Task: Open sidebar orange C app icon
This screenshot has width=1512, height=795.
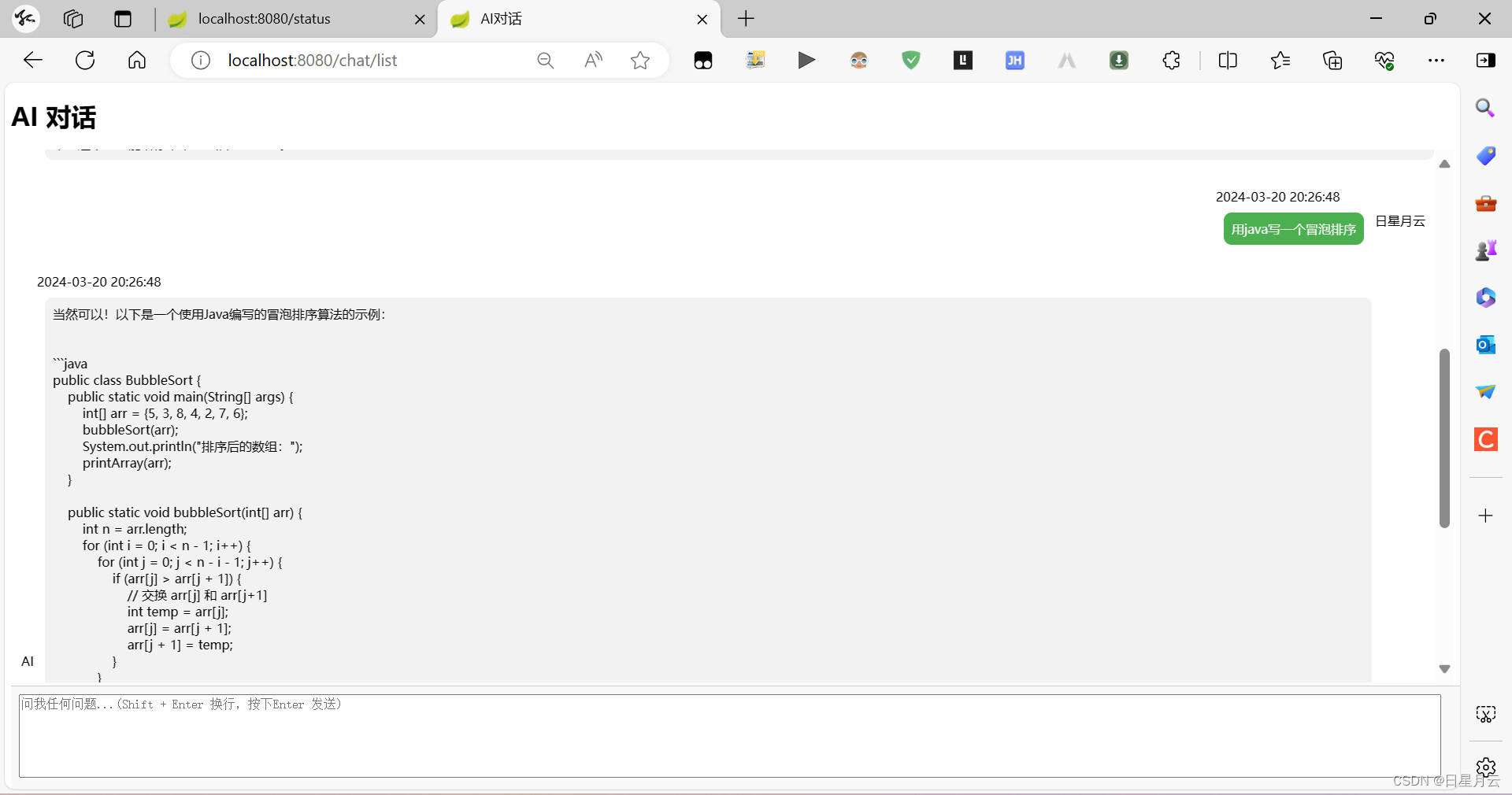Action: 1485,439
